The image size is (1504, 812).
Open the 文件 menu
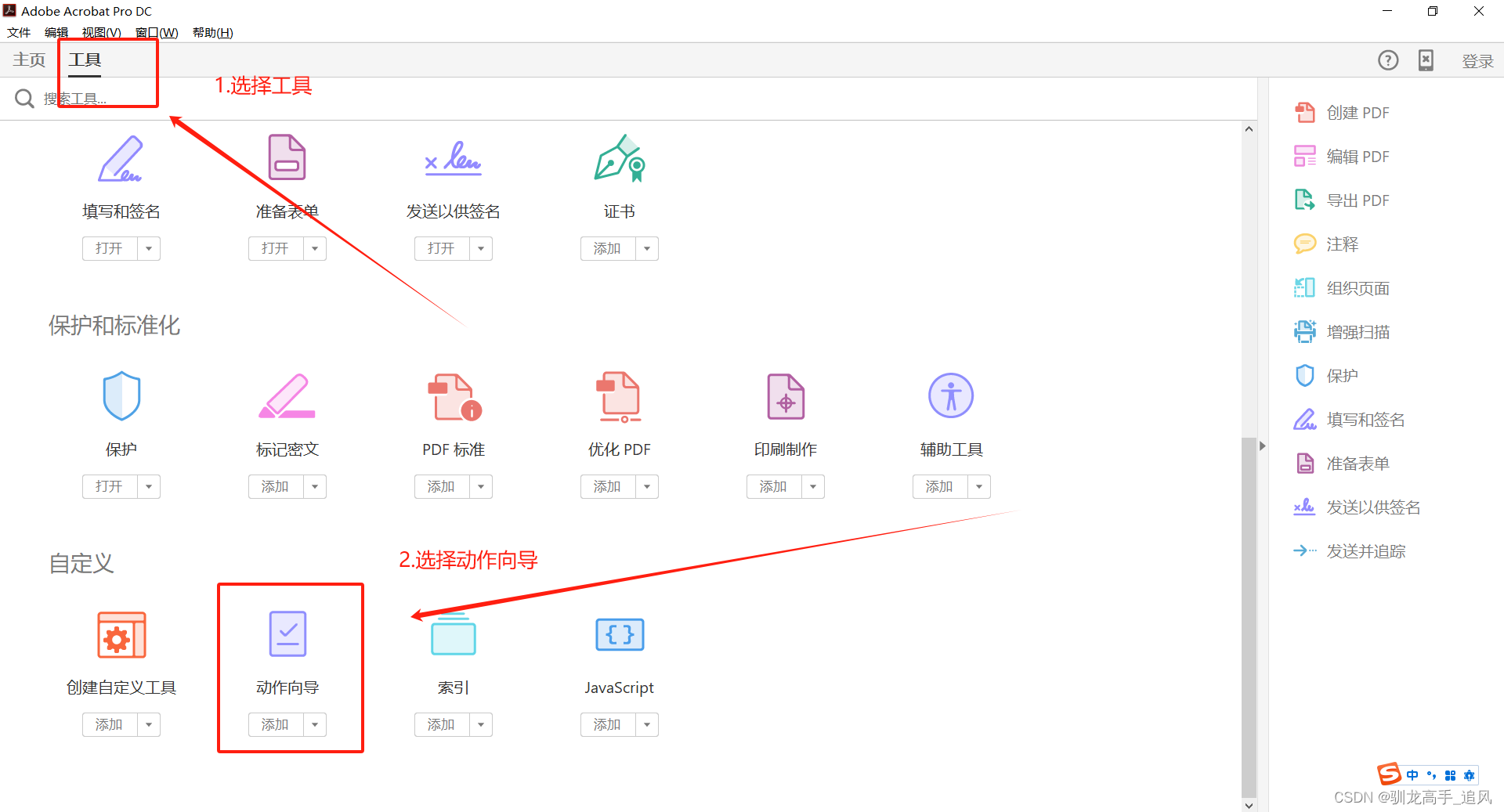(x=19, y=32)
